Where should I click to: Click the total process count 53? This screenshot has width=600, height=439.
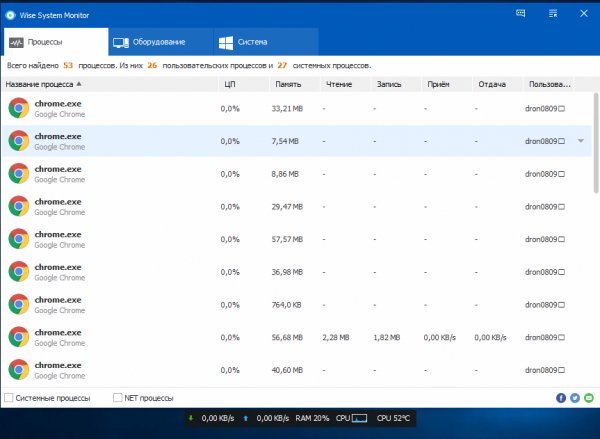click(x=68, y=65)
